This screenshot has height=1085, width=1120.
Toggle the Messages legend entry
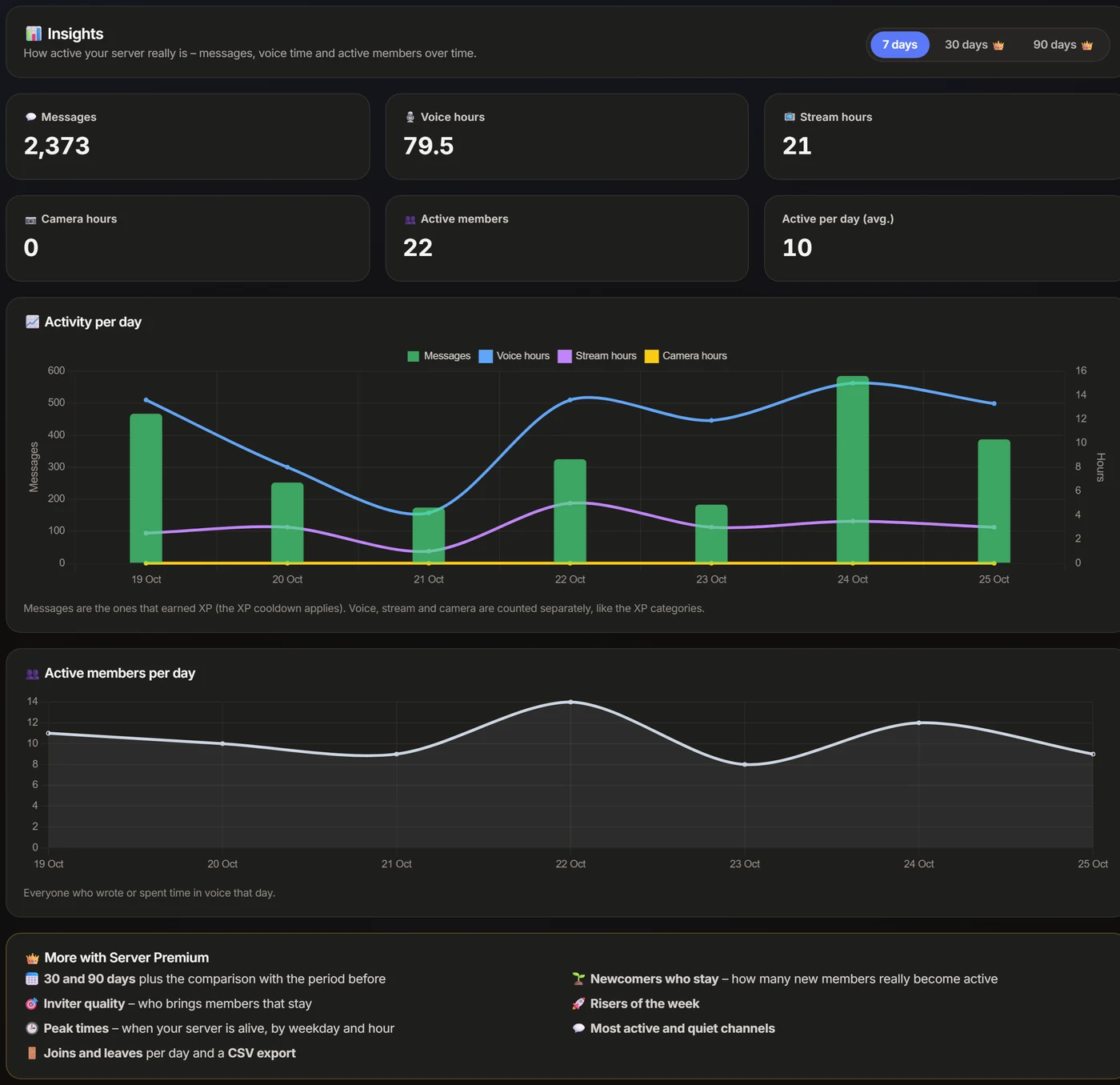(439, 356)
